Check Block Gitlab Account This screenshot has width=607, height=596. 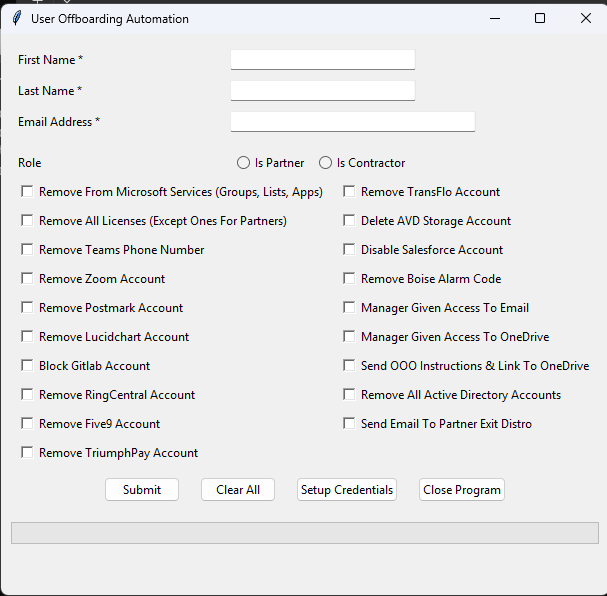[x=27, y=365]
